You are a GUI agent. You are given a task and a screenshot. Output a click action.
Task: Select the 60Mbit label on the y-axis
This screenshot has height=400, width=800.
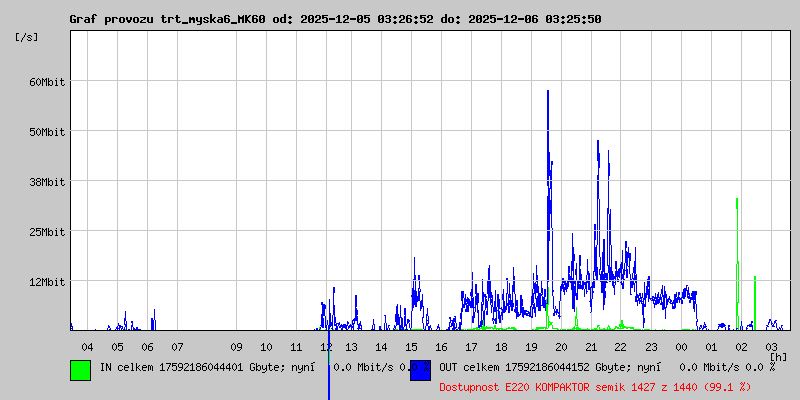point(46,82)
